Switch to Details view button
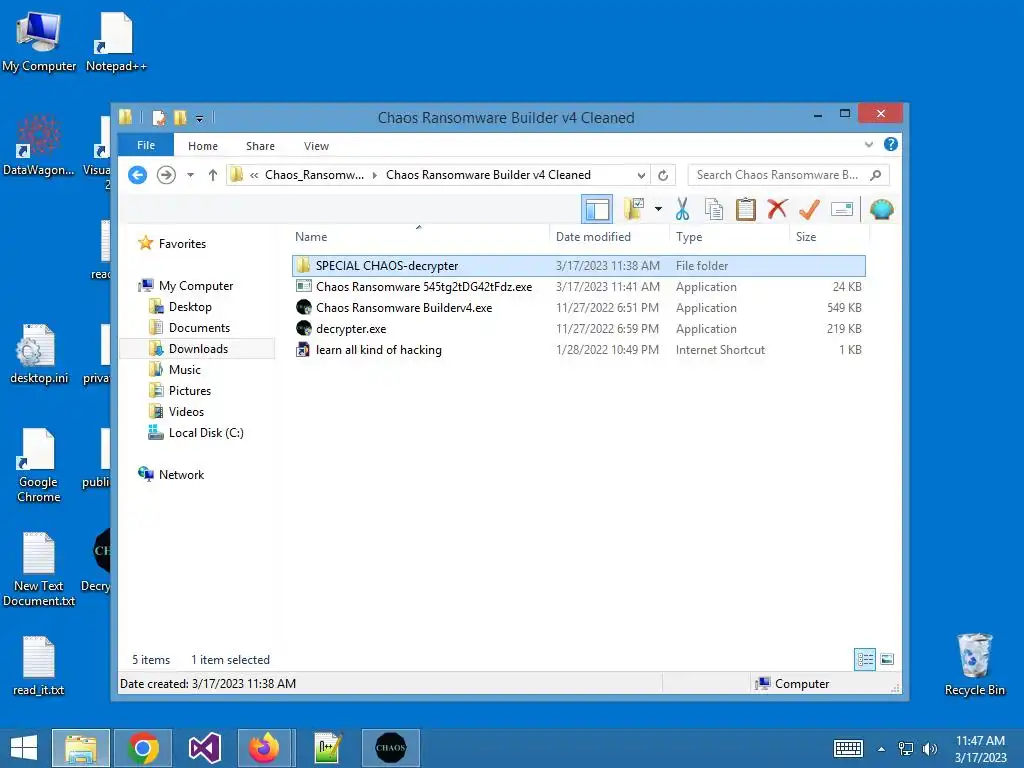1024x768 pixels. pos(865,660)
